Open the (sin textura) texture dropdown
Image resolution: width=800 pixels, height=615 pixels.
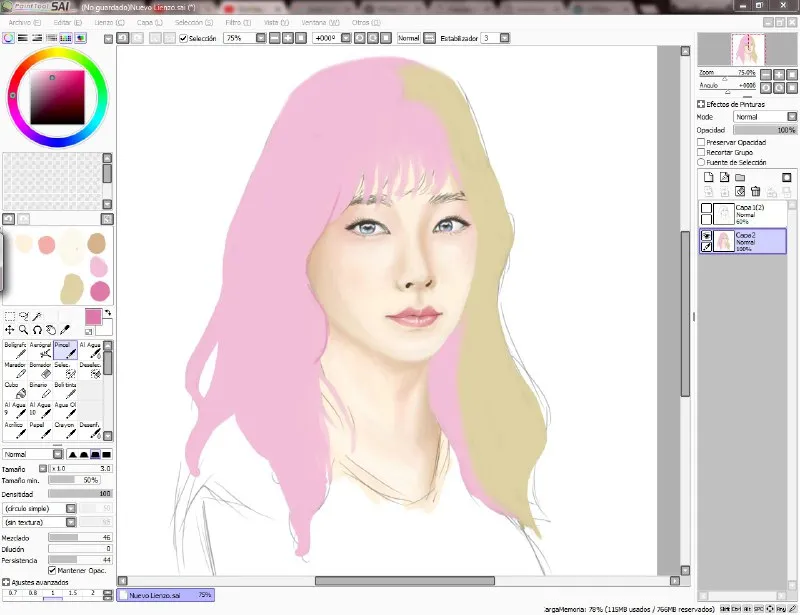tap(71, 522)
